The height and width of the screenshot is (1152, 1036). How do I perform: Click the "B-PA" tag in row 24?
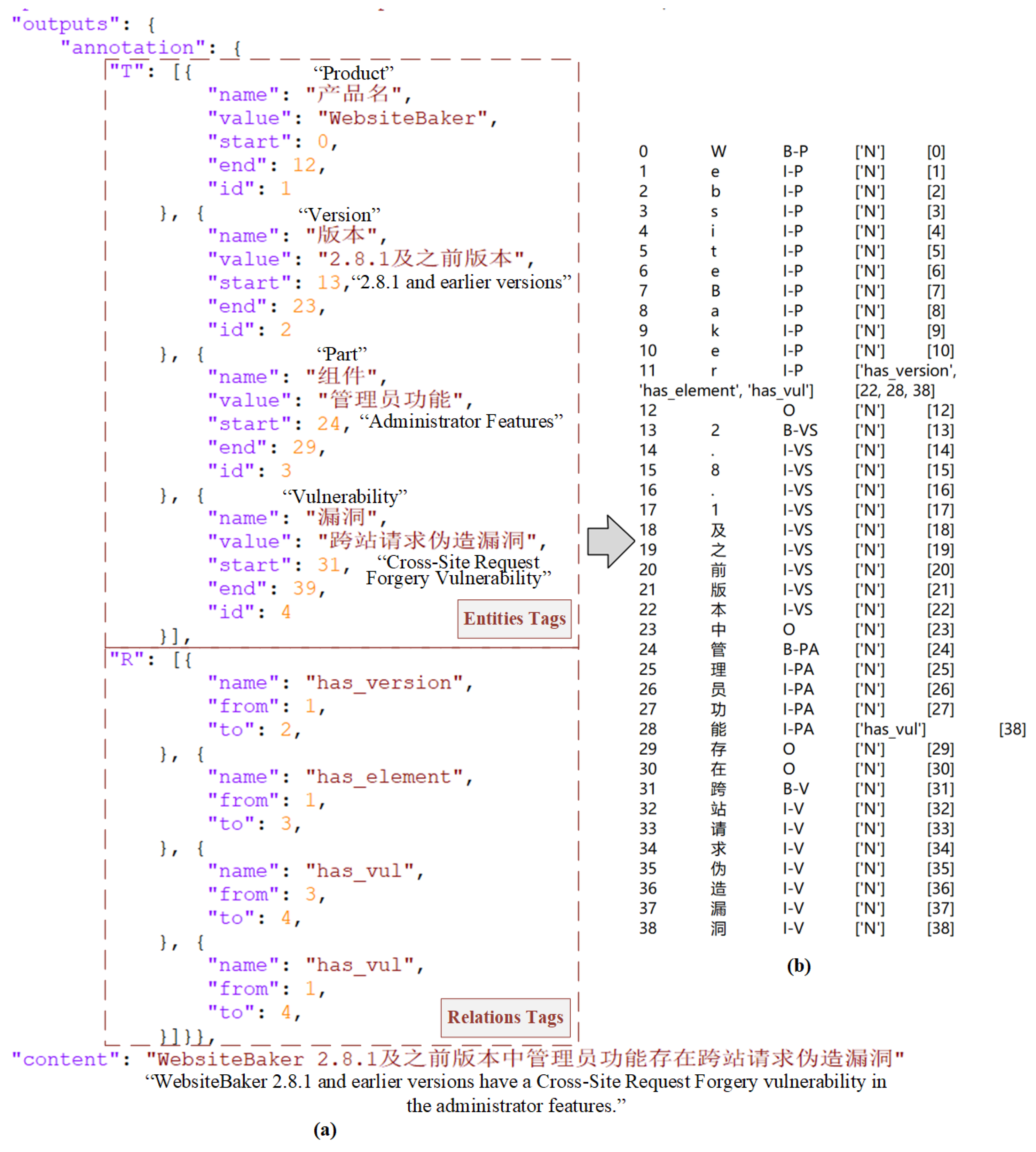pos(800,649)
